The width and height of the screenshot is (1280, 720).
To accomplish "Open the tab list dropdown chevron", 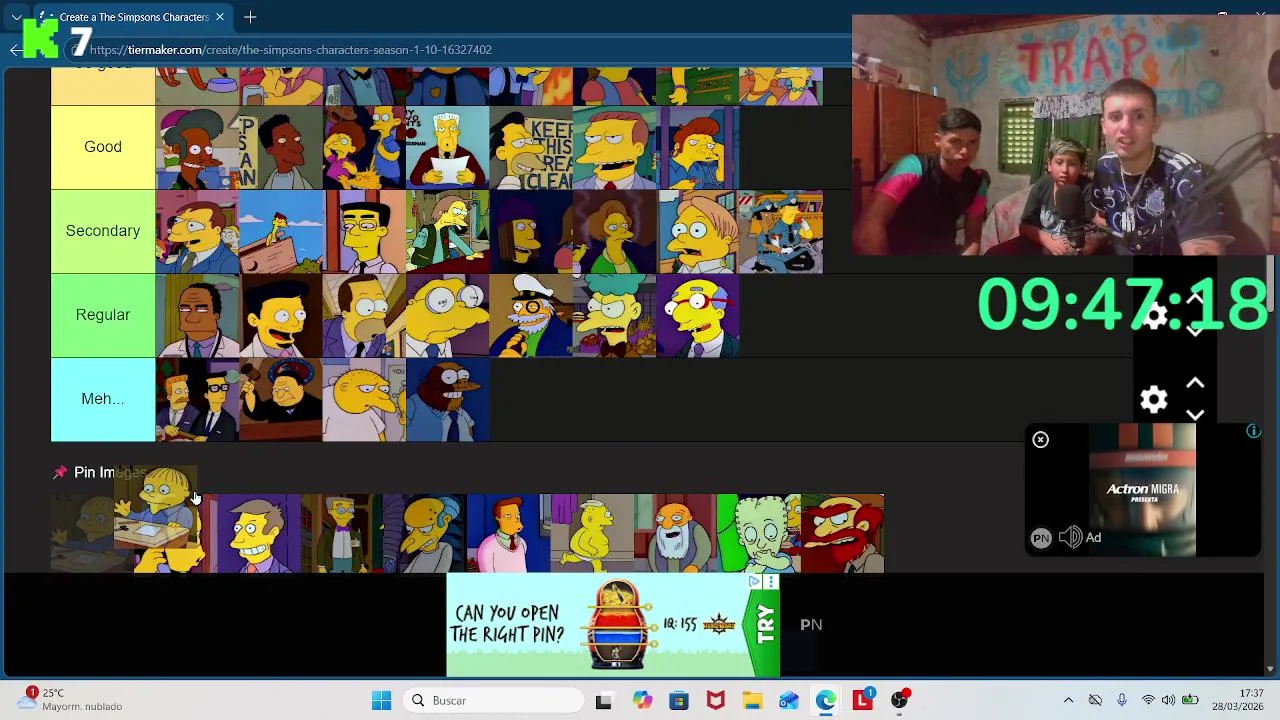I will (x=16, y=17).
